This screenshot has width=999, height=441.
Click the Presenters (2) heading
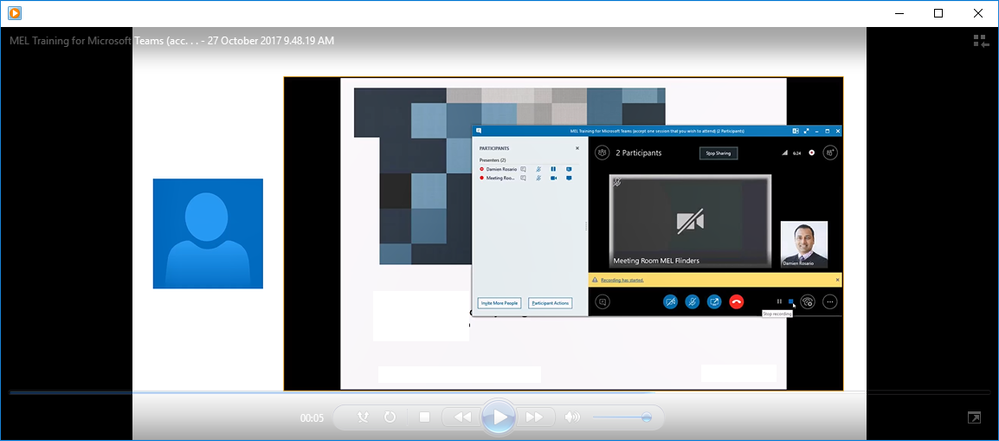pos(492,160)
